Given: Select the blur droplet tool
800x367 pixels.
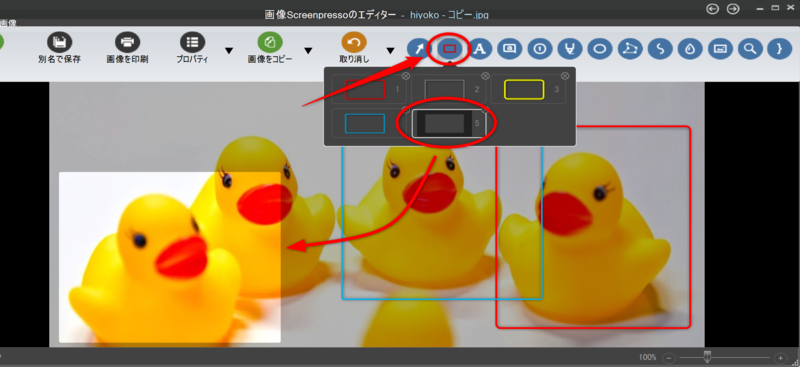Looking at the screenshot, I should (690, 48).
